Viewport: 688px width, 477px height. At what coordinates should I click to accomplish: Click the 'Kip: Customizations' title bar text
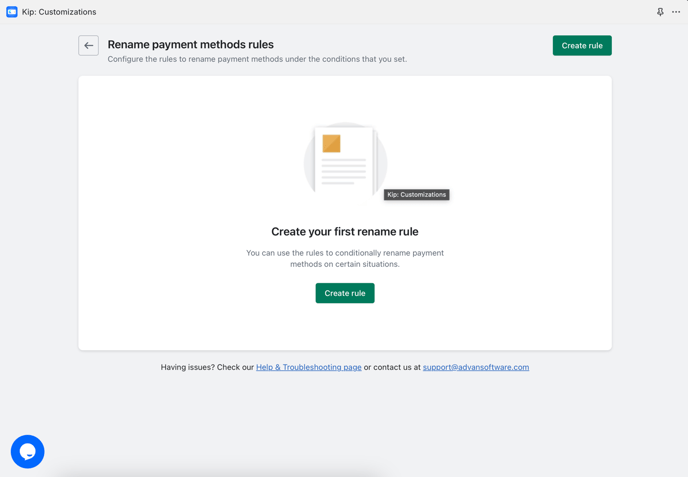59,12
